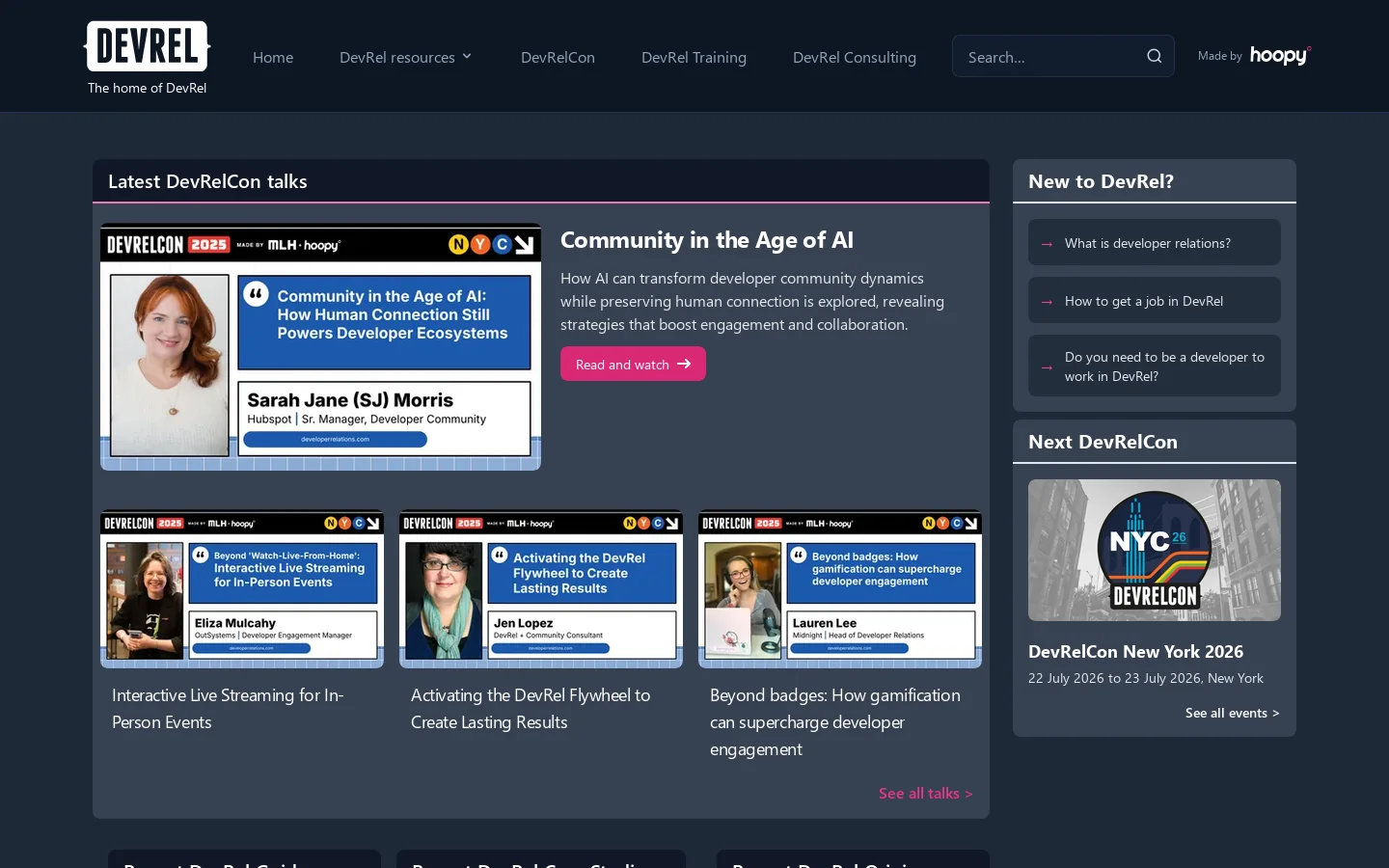
Task: Click See all events link
Action: [1232, 713]
